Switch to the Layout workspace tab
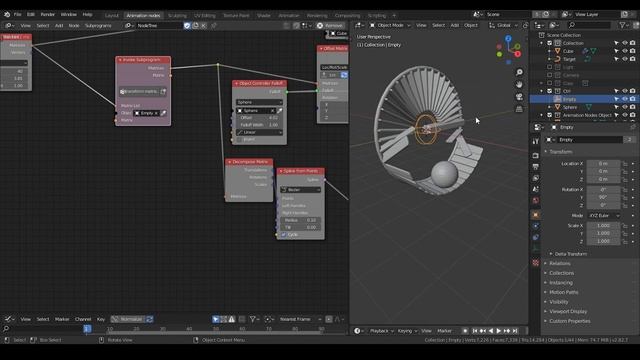 coord(111,16)
